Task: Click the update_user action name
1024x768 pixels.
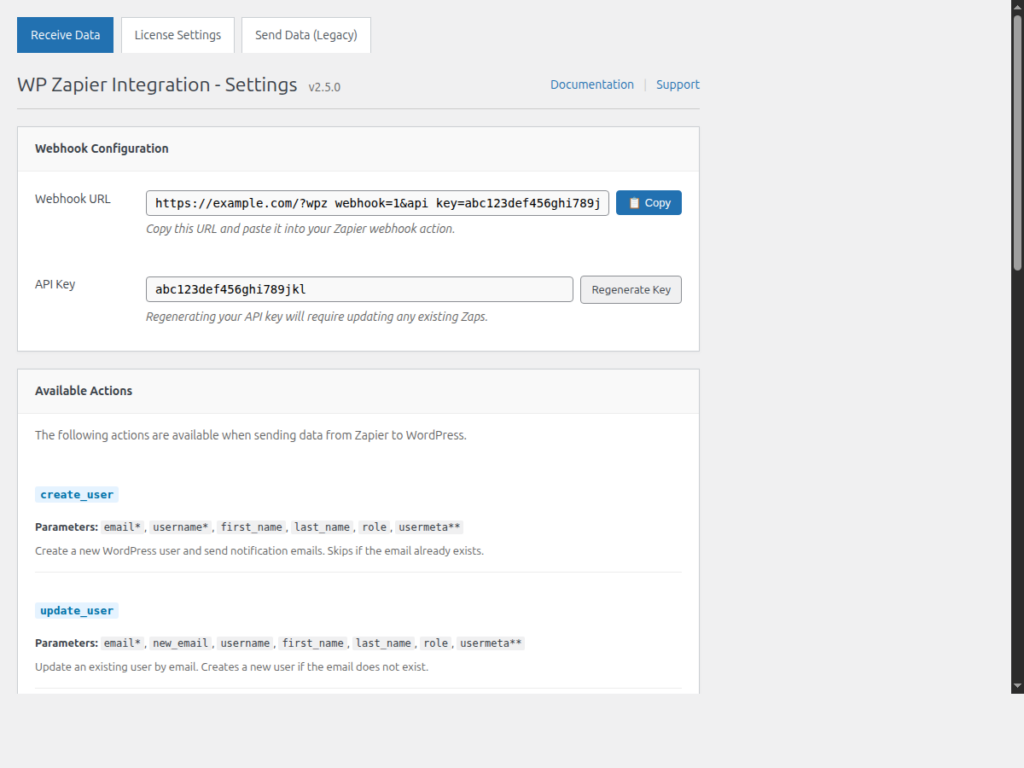Action: point(76,611)
